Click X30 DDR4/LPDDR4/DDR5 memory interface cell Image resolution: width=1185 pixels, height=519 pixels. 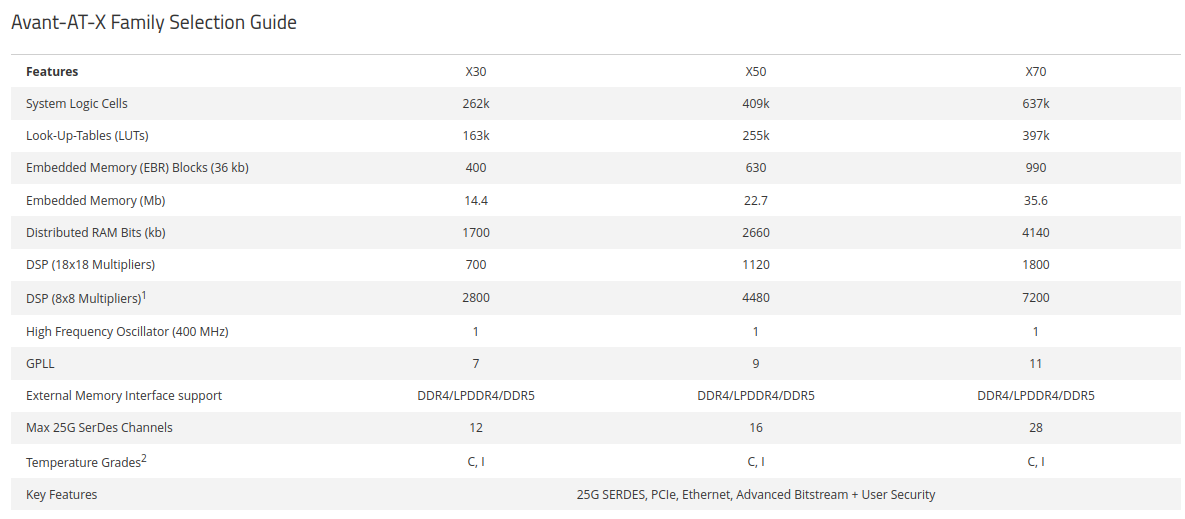(476, 395)
